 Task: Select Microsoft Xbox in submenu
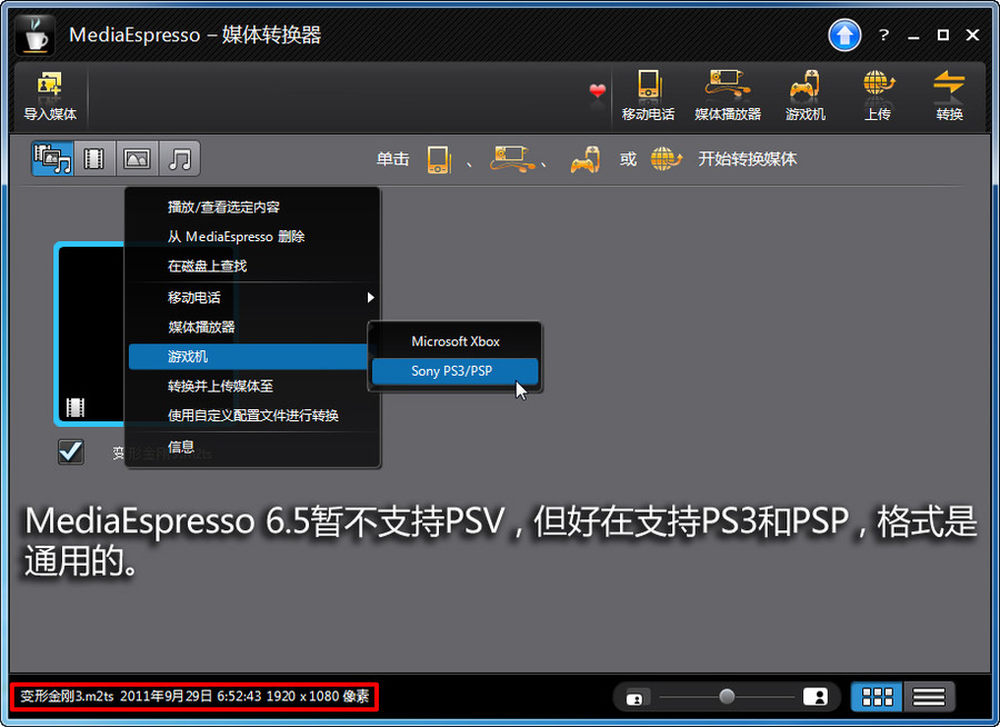tap(455, 341)
